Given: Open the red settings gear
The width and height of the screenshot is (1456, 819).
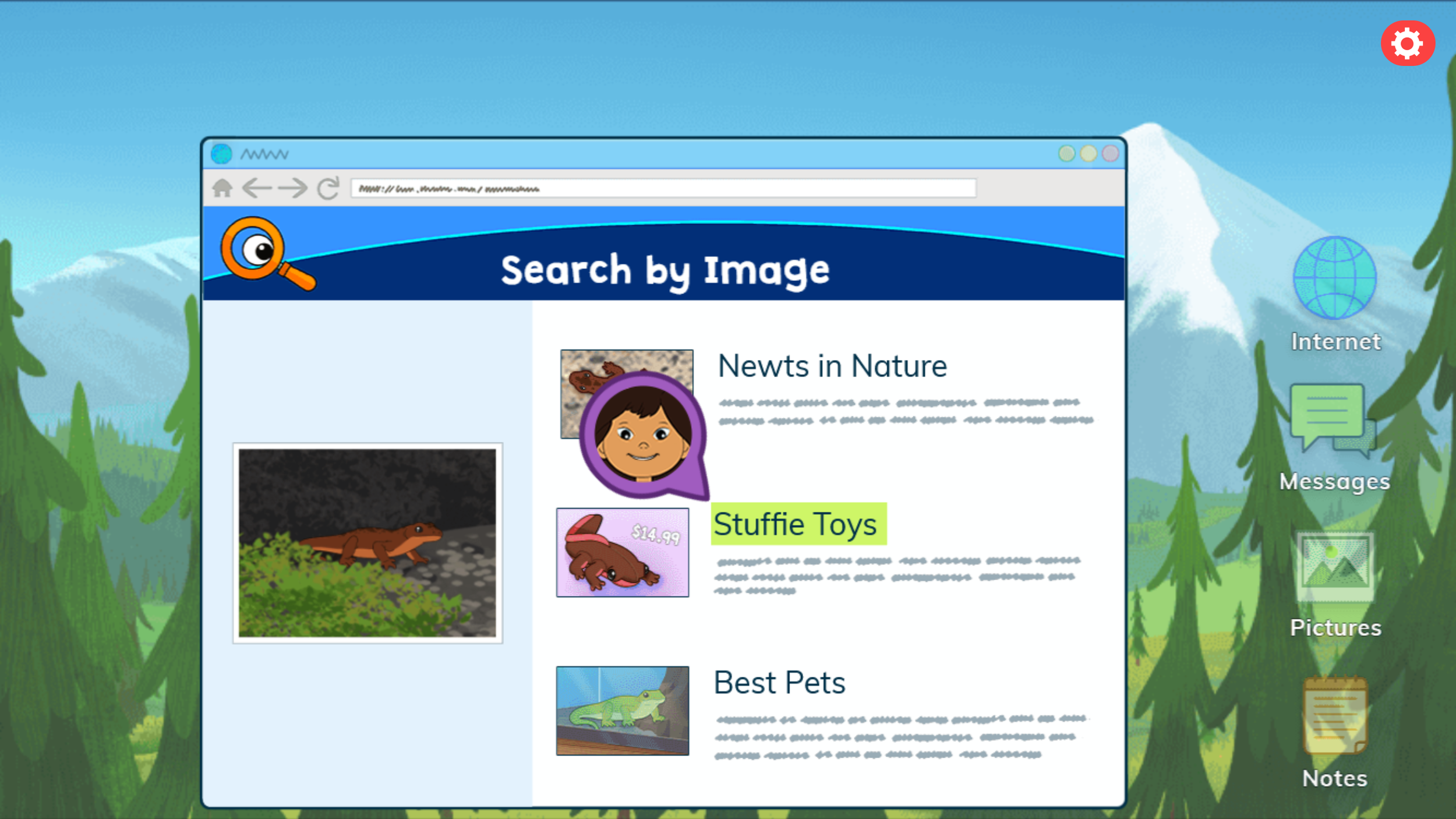Looking at the screenshot, I should pyautogui.click(x=1407, y=44).
